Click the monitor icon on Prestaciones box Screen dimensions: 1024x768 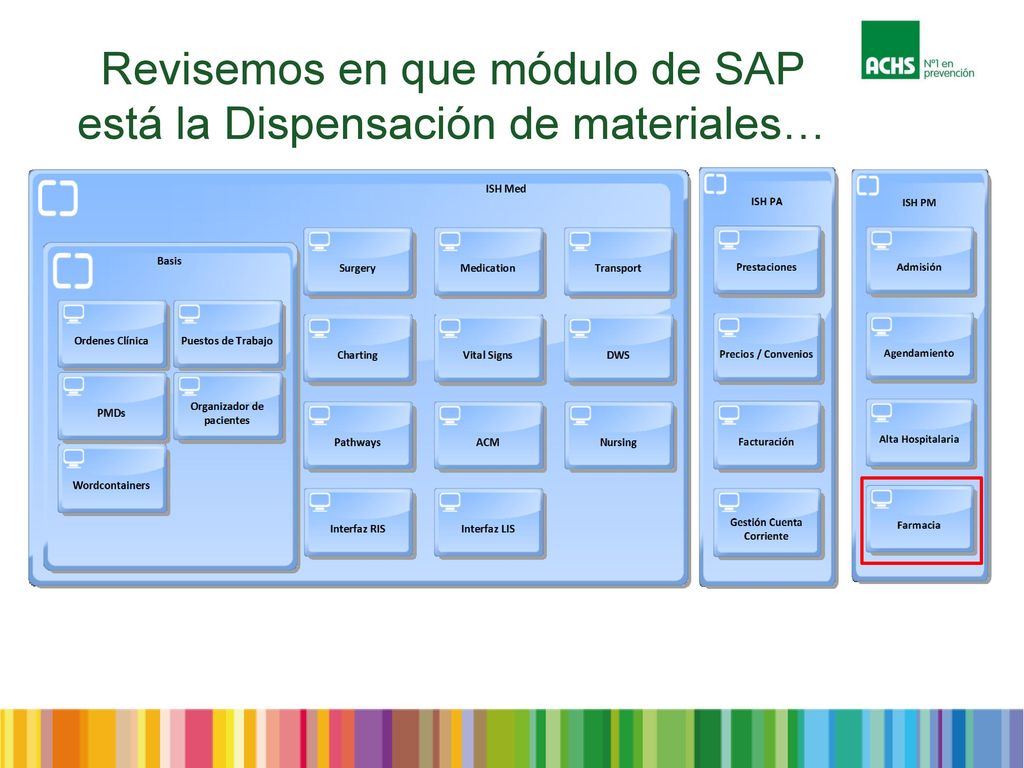tap(729, 240)
